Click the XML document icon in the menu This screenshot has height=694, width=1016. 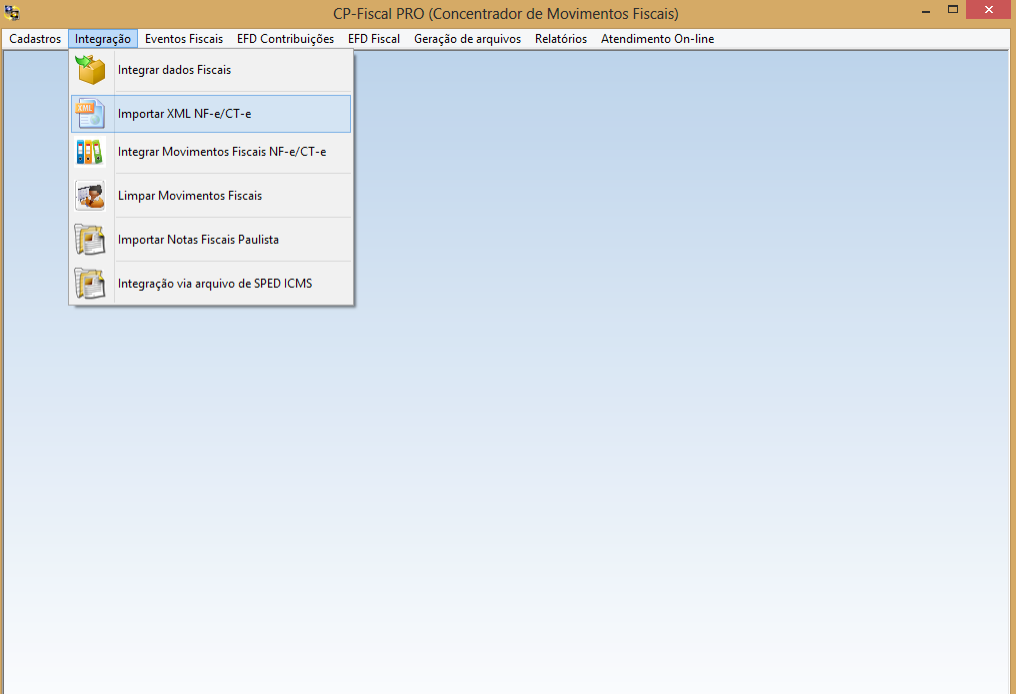(x=90, y=114)
